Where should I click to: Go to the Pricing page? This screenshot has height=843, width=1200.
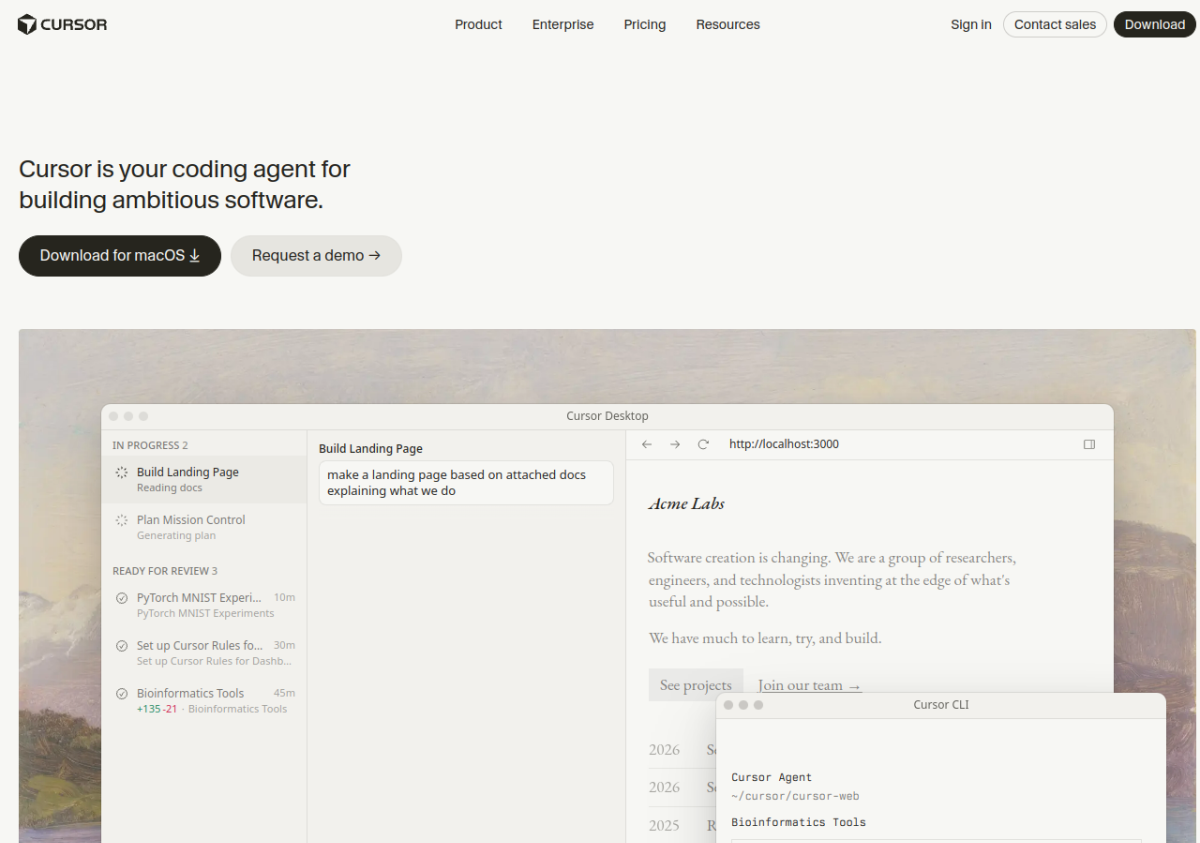(644, 25)
